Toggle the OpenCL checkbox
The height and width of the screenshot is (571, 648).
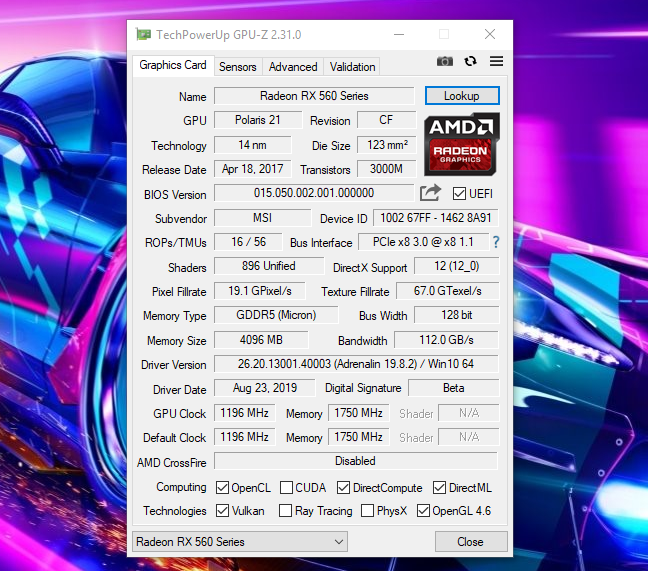[222, 488]
